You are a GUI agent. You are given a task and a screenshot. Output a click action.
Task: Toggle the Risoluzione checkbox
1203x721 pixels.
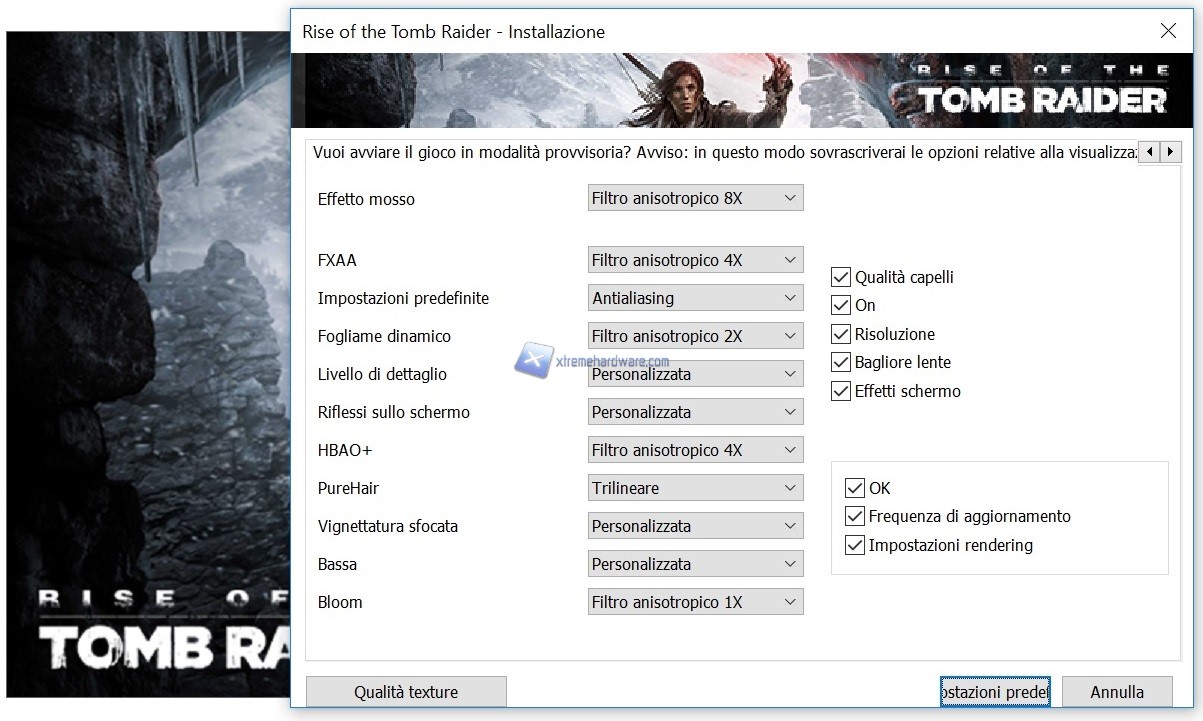841,334
